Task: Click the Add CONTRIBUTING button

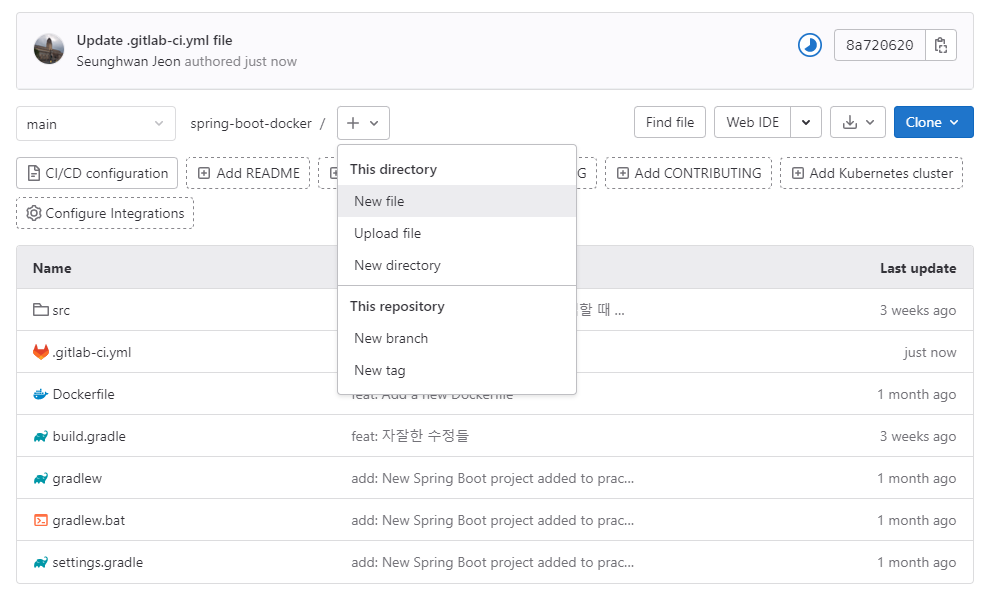Action: click(x=688, y=173)
